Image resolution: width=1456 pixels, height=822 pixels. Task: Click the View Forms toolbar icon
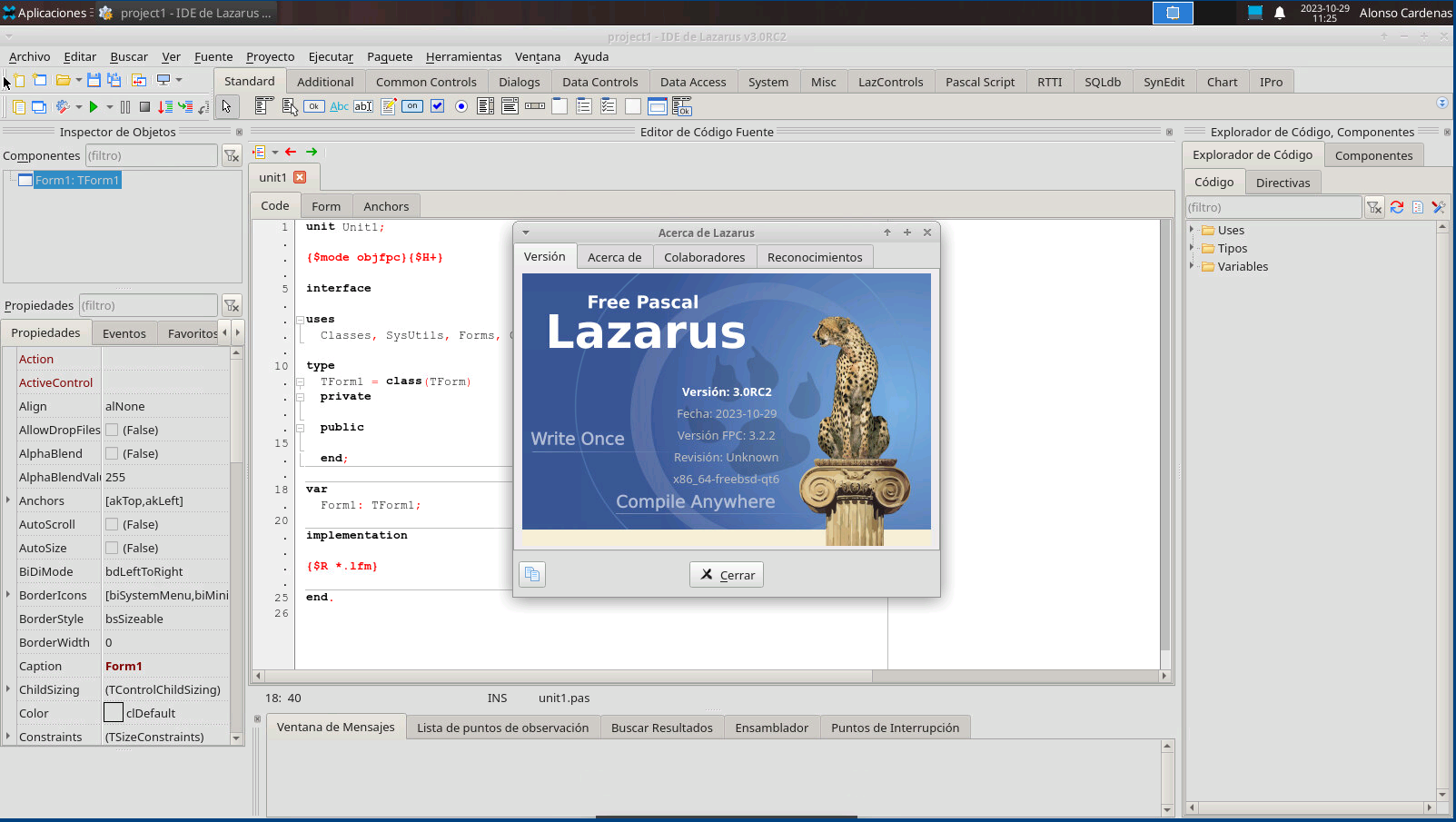click(39, 106)
